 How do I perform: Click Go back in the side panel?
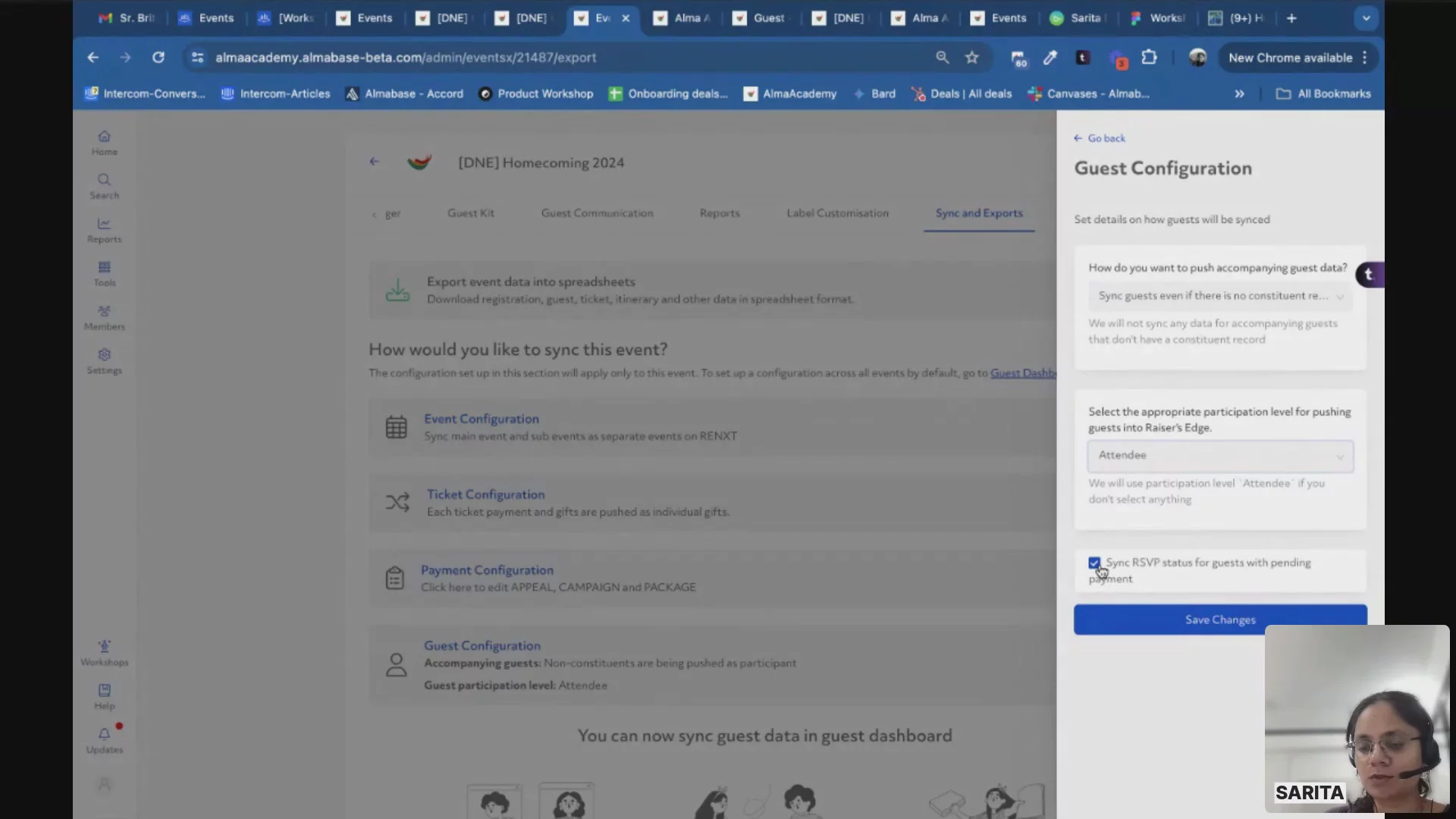[1100, 138]
